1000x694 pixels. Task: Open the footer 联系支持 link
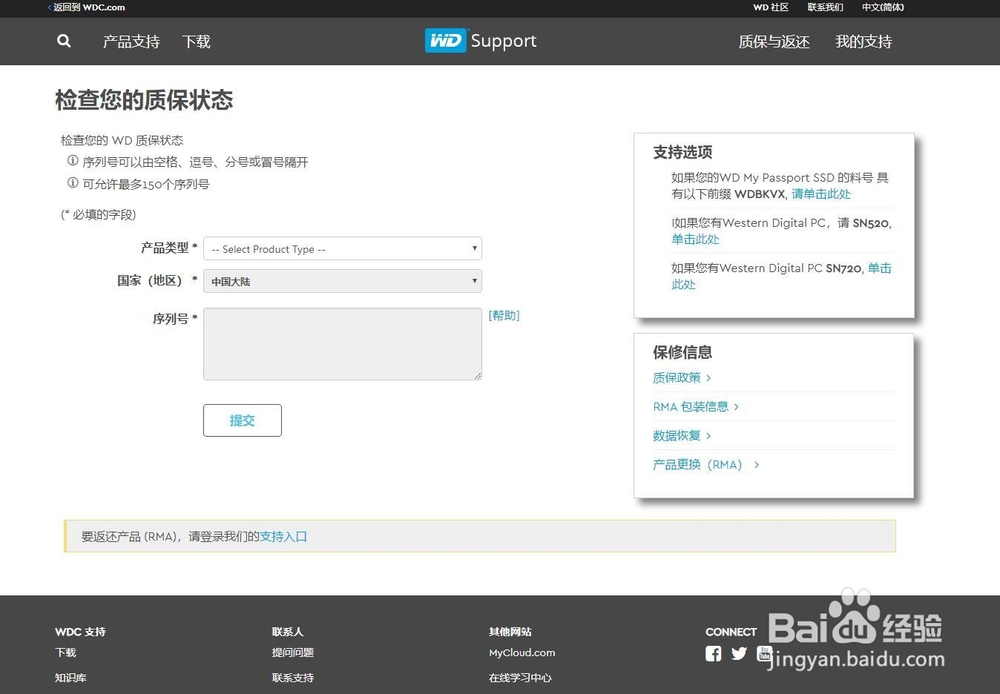[293, 677]
